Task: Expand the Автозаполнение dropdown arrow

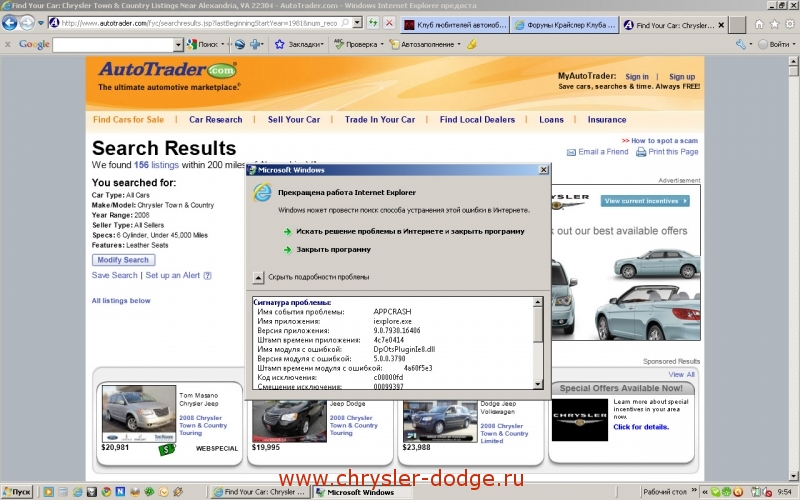Action: pyautogui.click(x=459, y=44)
